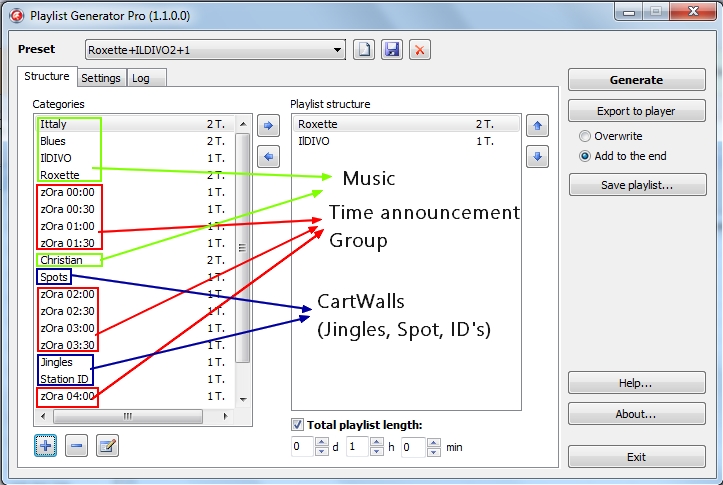Select the zOra 03:00 category
Image resolution: width=723 pixels, height=485 pixels.
tap(135, 328)
